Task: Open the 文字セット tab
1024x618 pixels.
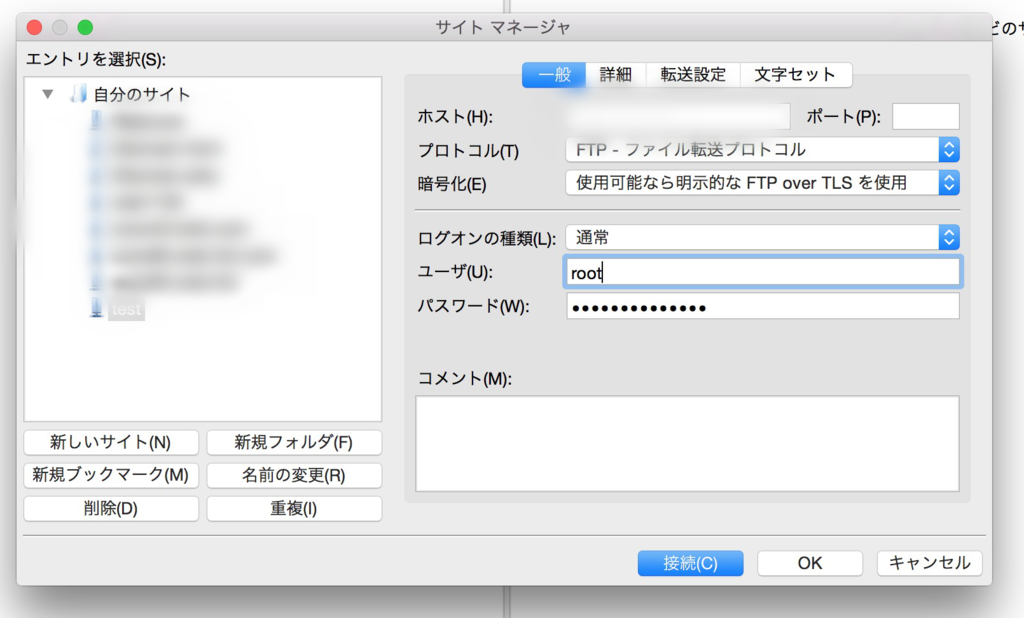Action: point(795,75)
